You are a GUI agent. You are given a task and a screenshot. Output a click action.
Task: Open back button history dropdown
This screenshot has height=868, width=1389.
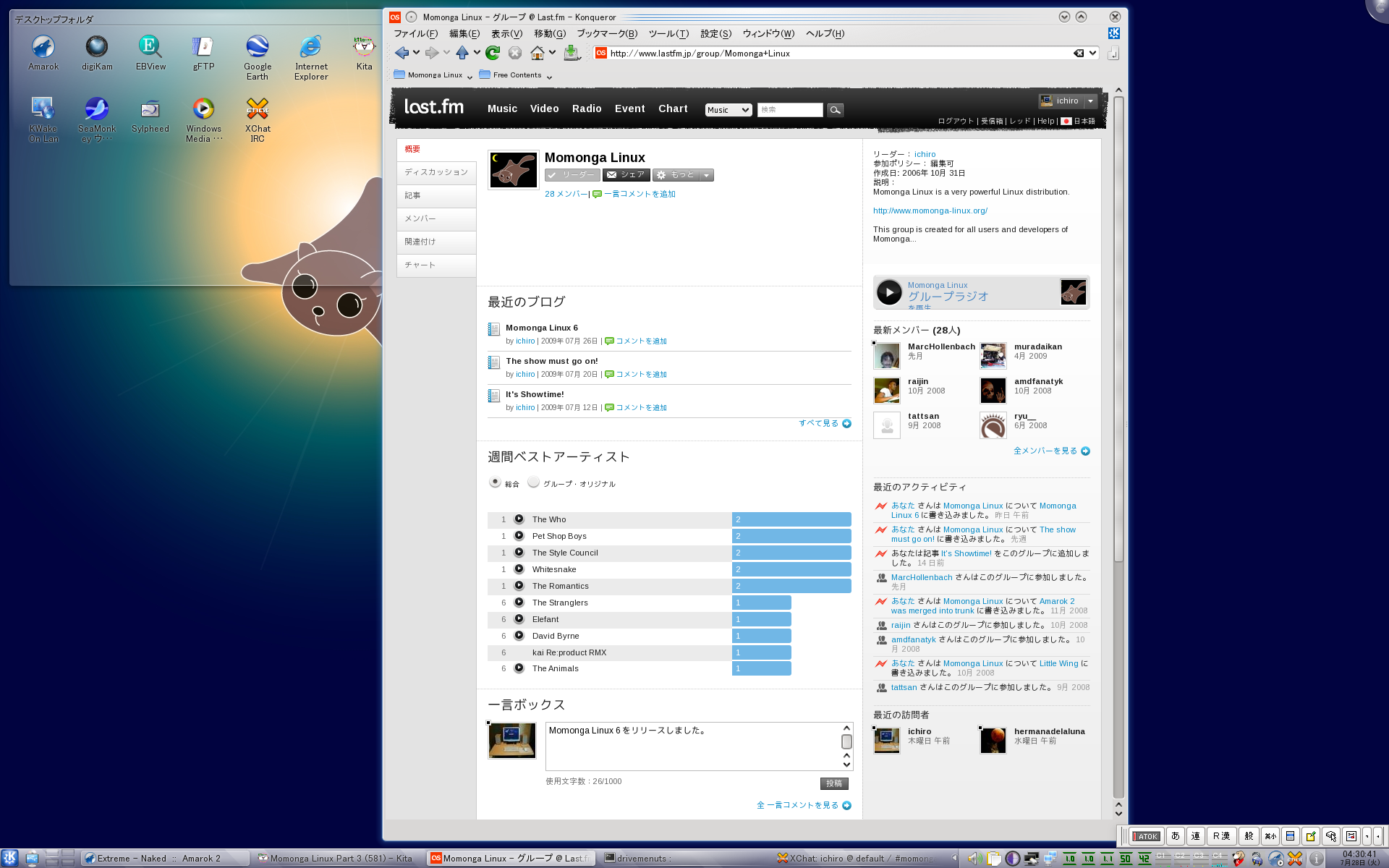click(416, 53)
